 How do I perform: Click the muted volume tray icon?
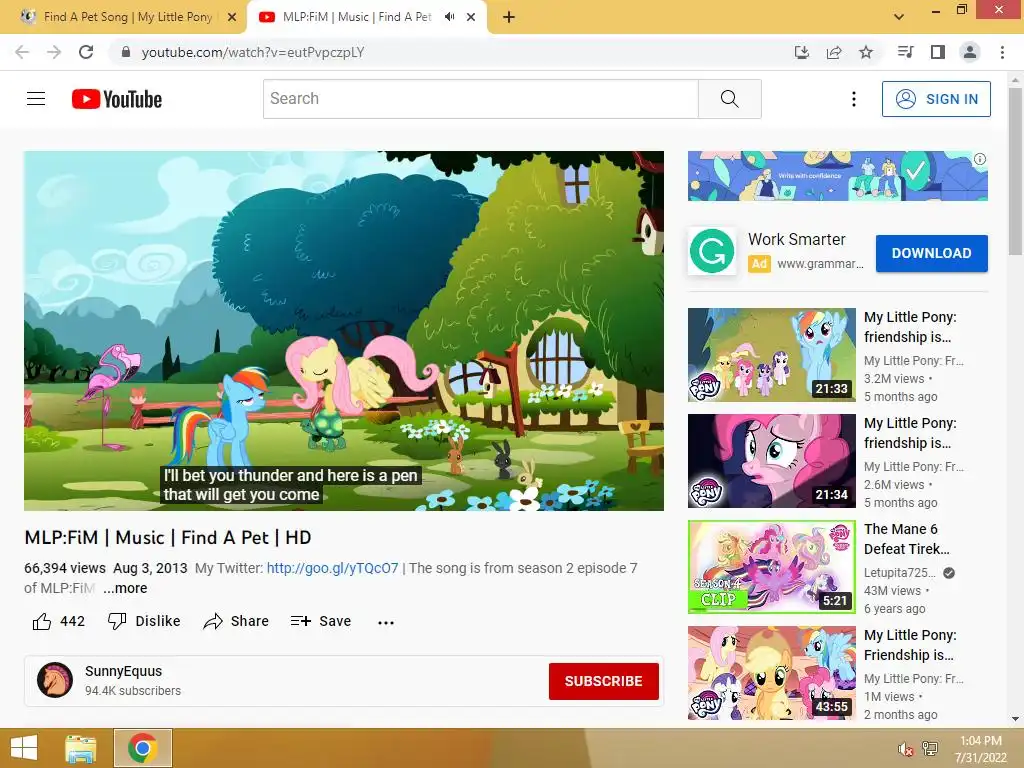click(905, 749)
